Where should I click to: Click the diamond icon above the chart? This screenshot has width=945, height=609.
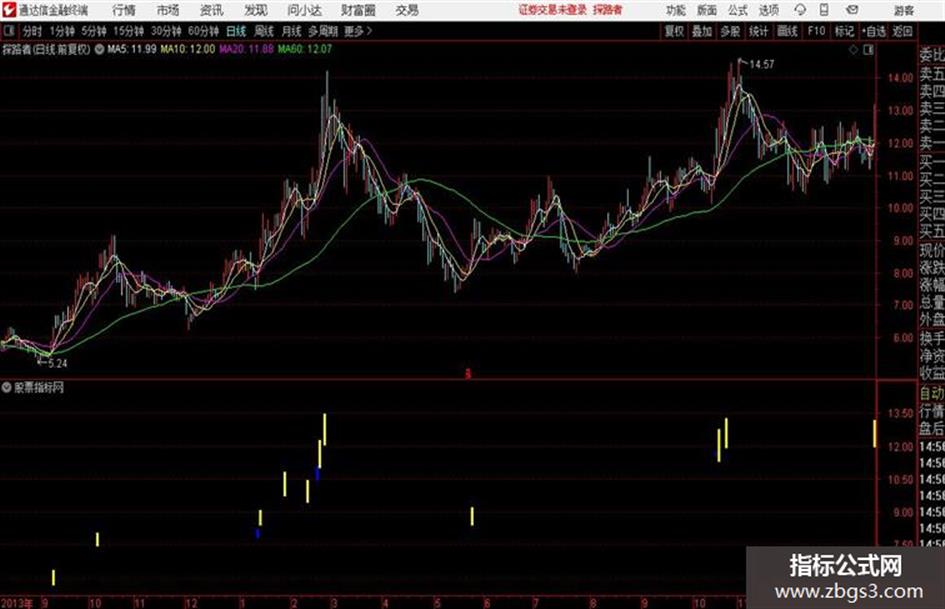tap(853, 50)
